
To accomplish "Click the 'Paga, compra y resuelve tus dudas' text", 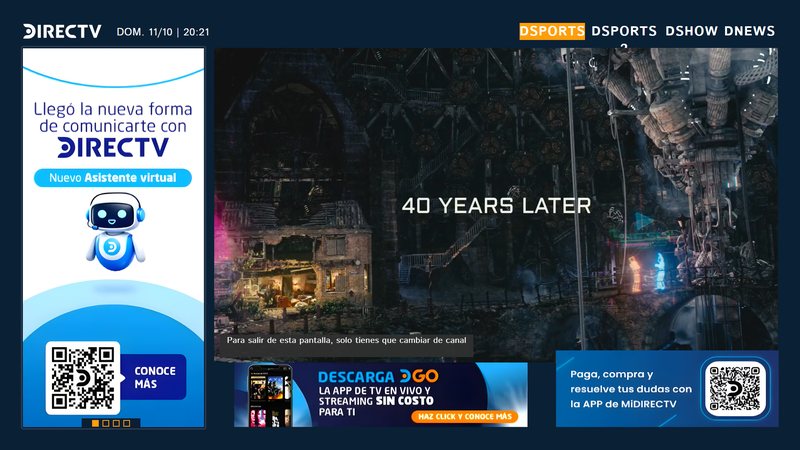I will point(631,389).
